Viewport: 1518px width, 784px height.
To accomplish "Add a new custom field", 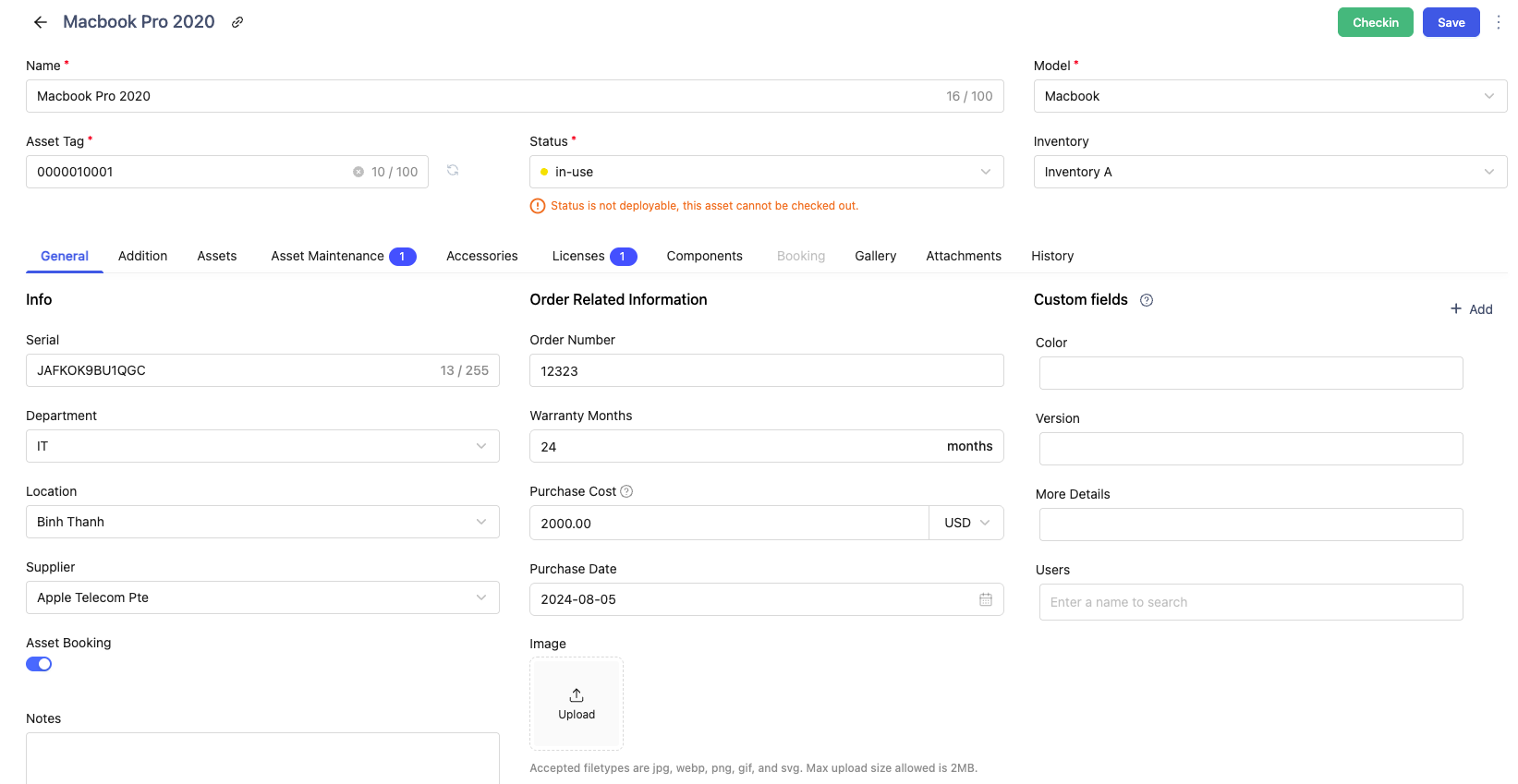I will [x=1471, y=309].
